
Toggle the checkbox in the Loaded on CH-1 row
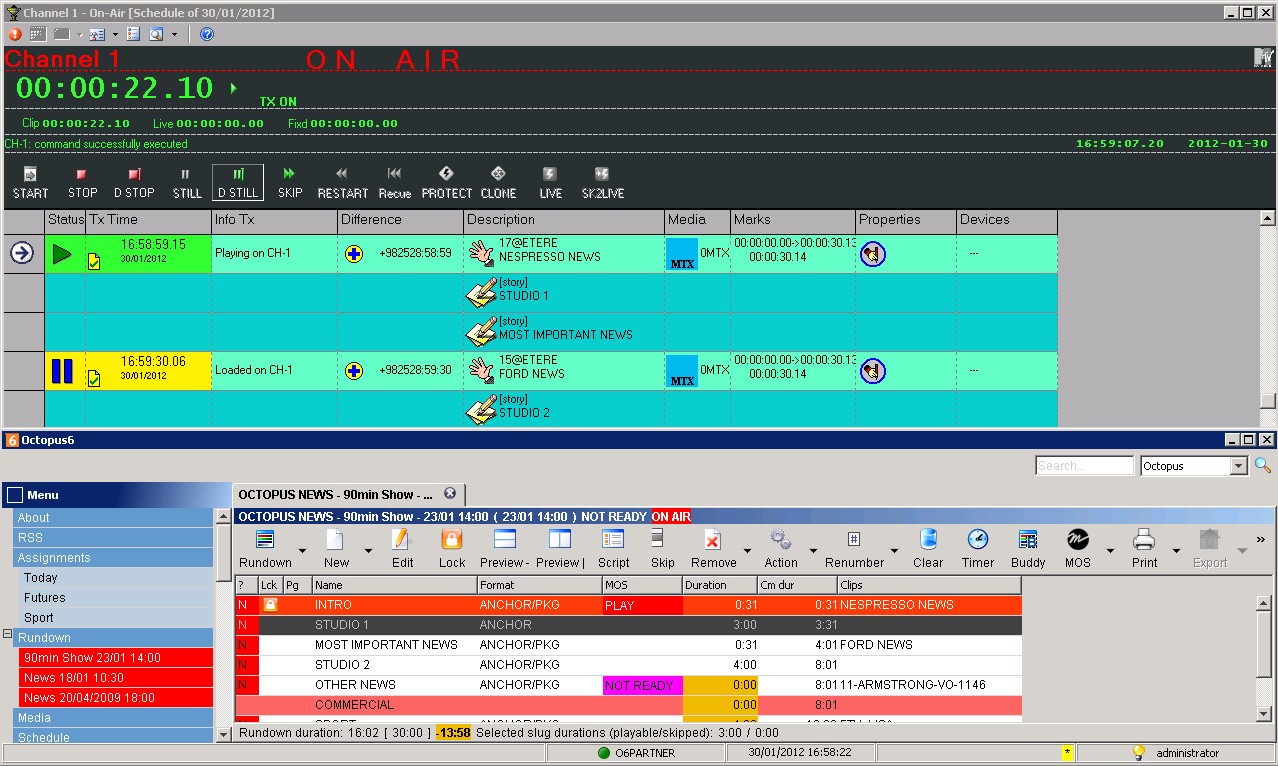coord(94,379)
